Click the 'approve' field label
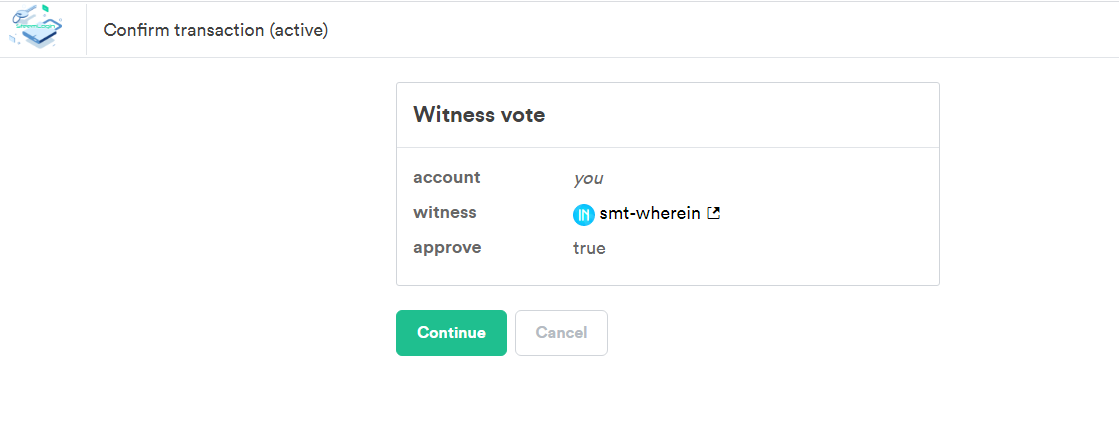This screenshot has height=442, width=1119. [x=447, y=247]
